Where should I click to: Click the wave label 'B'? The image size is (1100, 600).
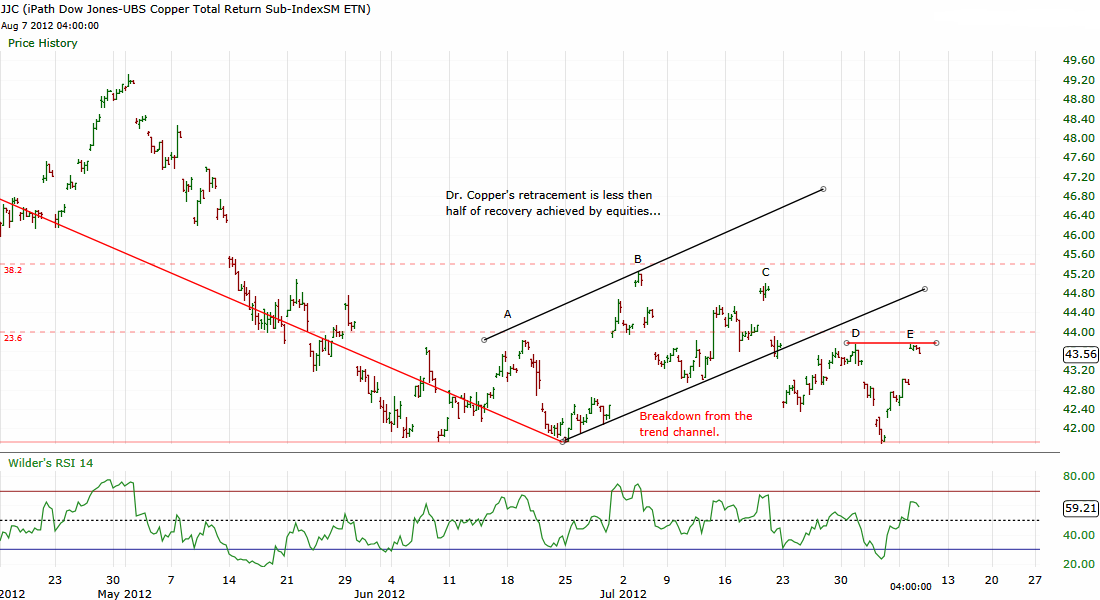[638, 260]
